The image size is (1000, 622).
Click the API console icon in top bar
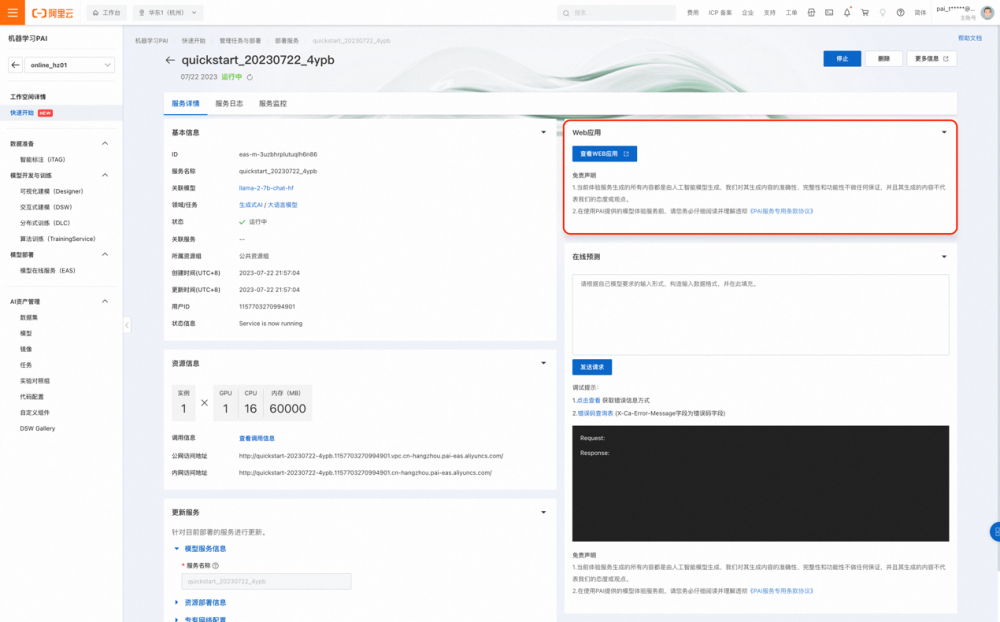pyautogui.click(x=811, y=12)
